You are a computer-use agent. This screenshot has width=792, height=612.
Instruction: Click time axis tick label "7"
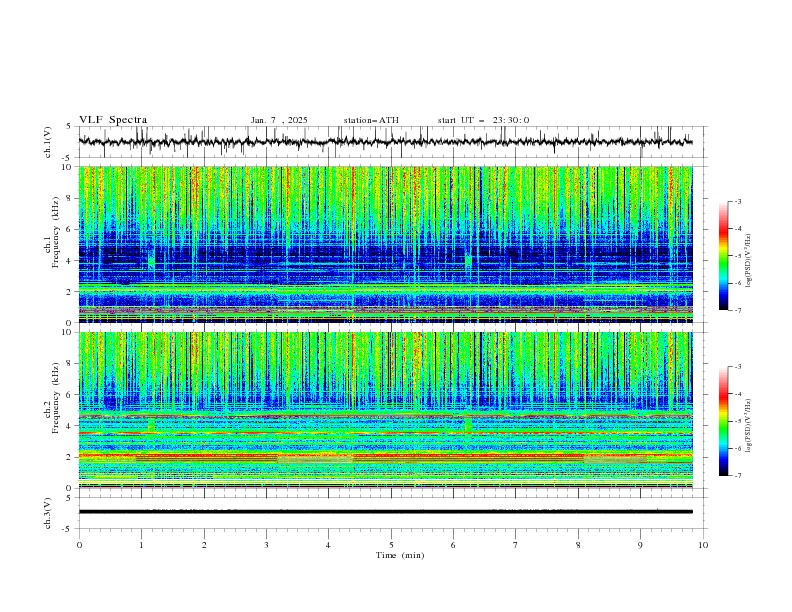516,545
